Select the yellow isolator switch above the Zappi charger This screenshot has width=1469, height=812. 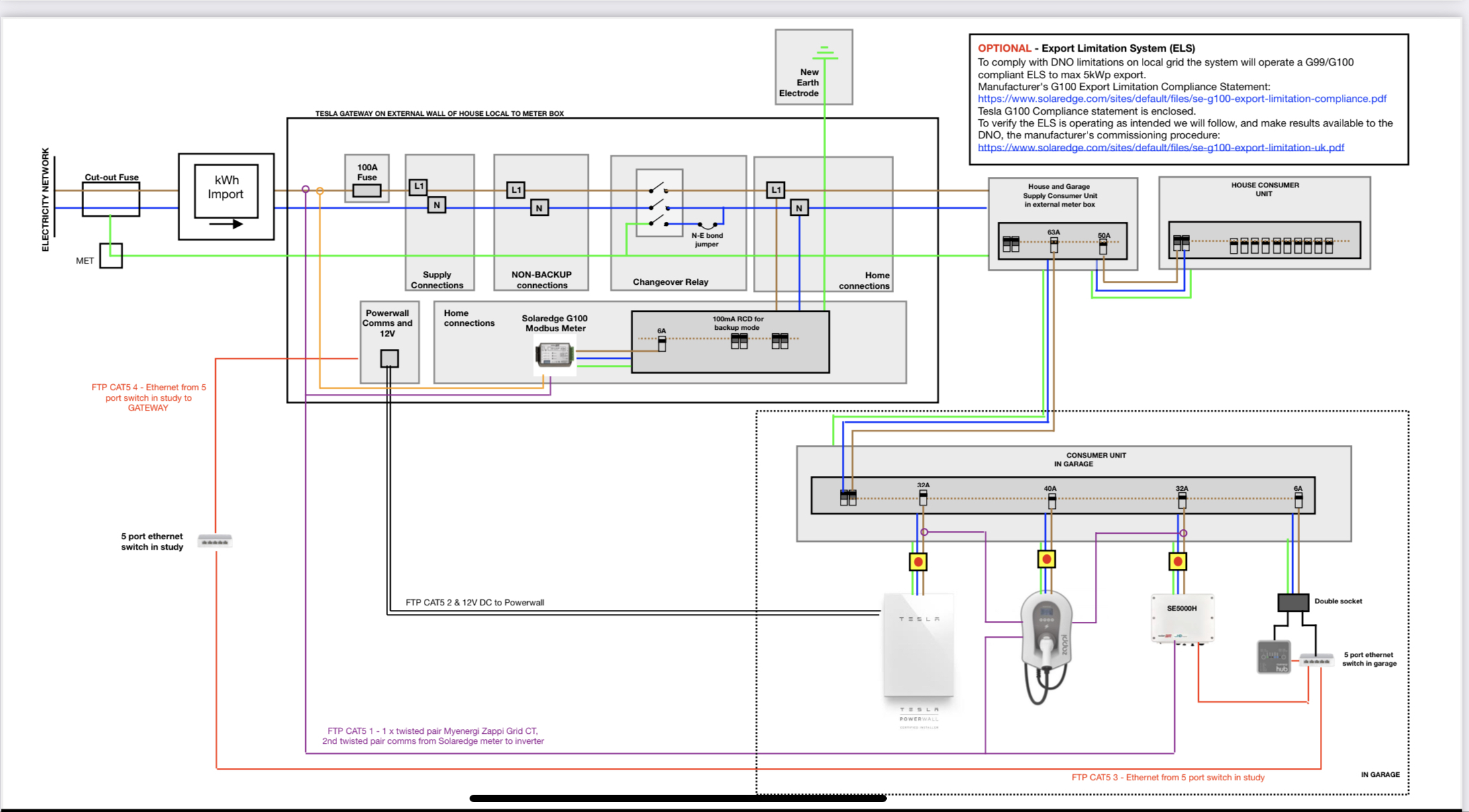coord(1046,560)
